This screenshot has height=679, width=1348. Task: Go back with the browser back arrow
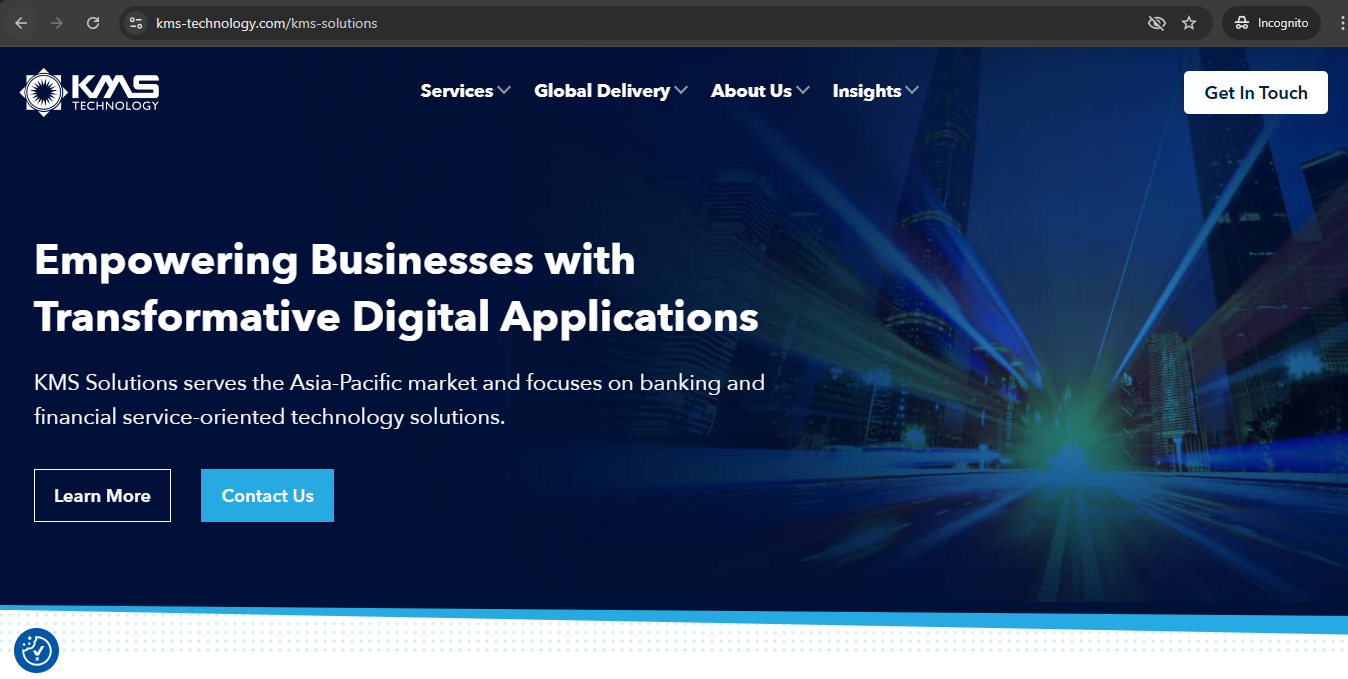pos(21,23)
